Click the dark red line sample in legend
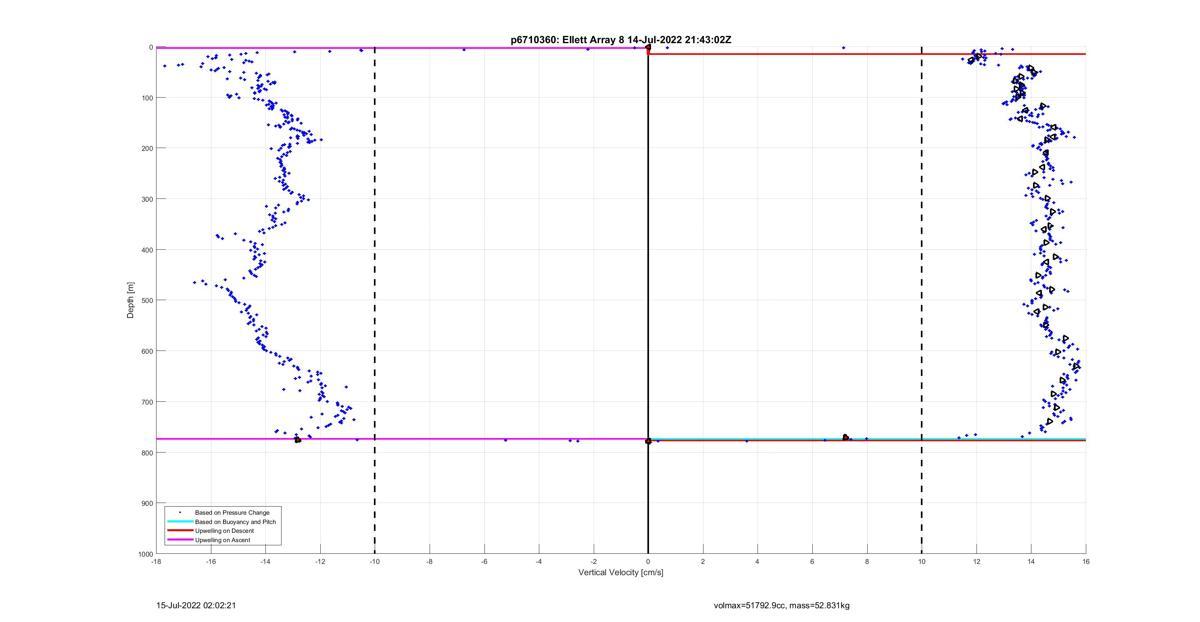Image resolution: width=1200 pixels, height=622 pixels. coord(179,531)
